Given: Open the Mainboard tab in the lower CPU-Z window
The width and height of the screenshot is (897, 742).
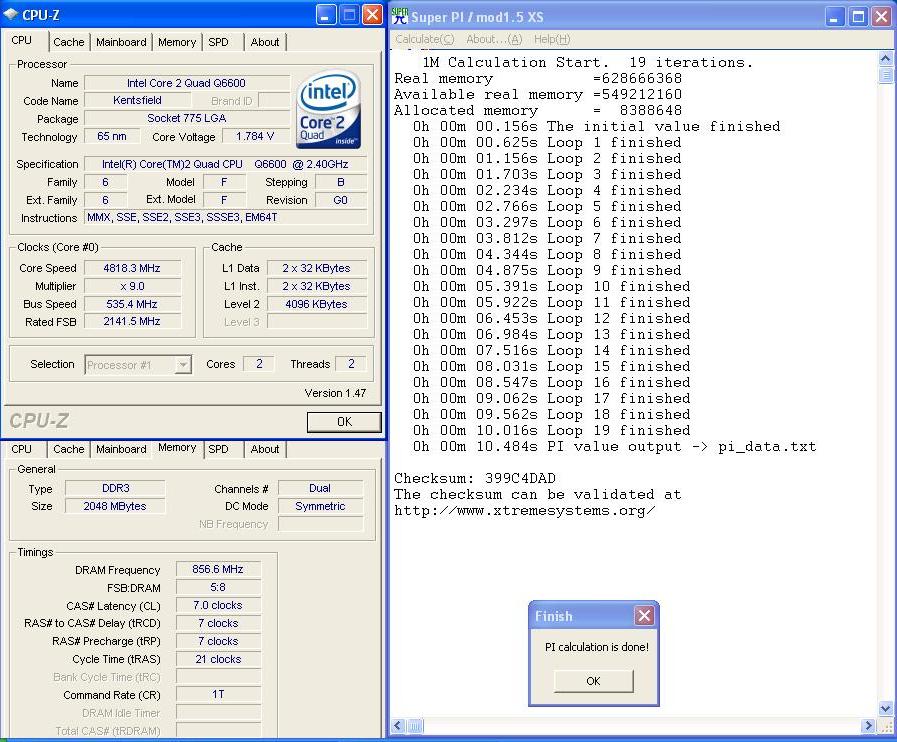Looking at the screenshot, I should (121, 449).
